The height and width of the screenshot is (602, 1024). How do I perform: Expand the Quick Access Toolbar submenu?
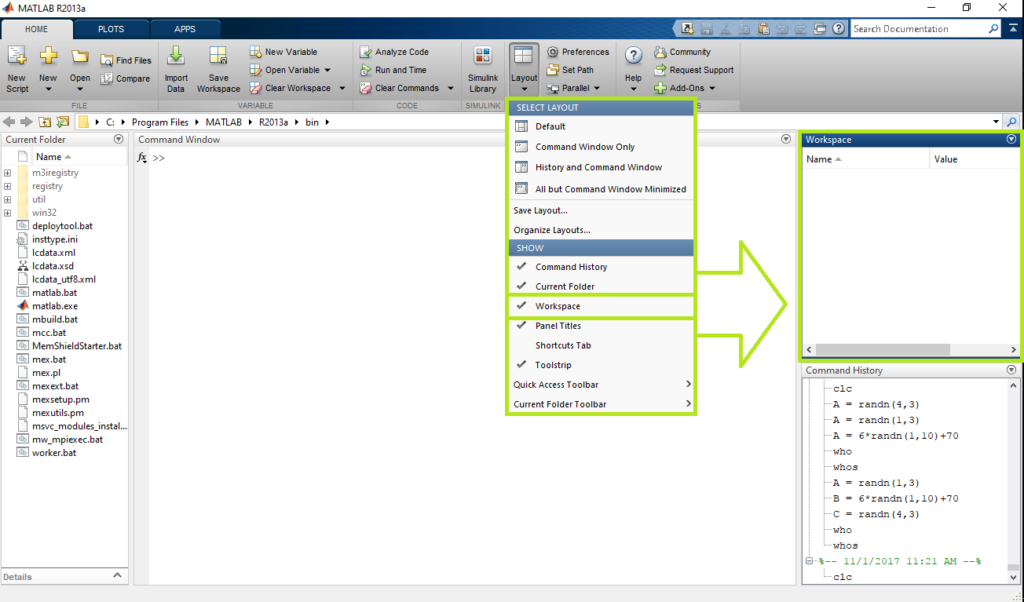(x=600, y=384)
